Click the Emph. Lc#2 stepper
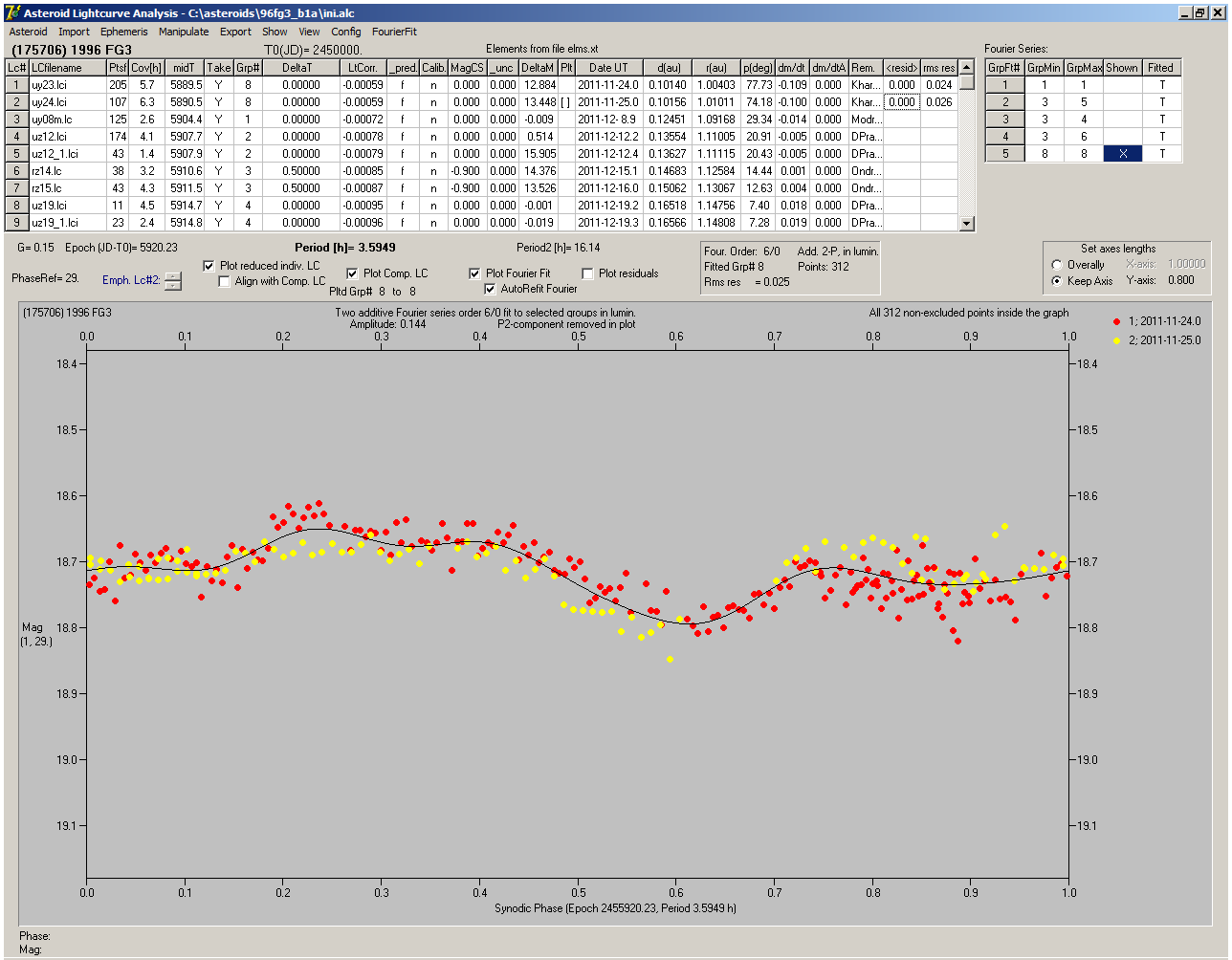The width and height of the screenshot is (1232, 960). [x=172, y=281]
